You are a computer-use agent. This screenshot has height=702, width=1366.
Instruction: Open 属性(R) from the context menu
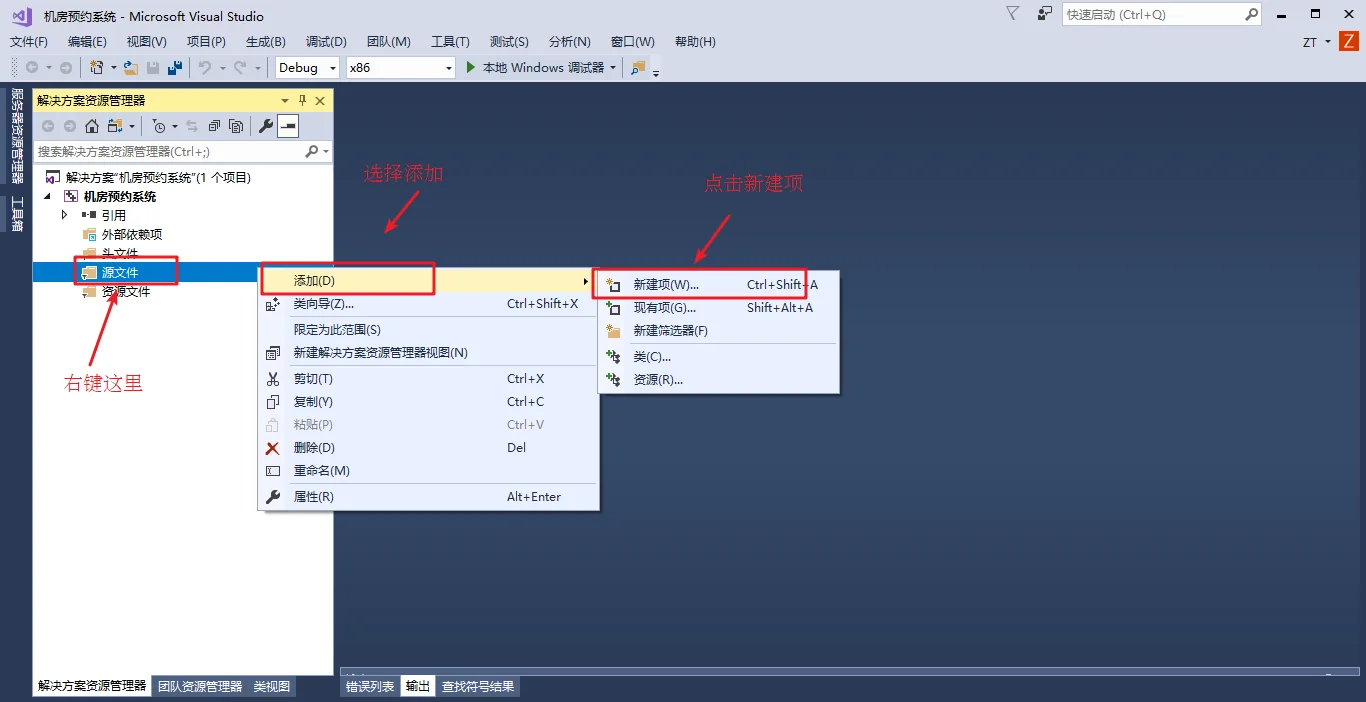coord(429,497)
